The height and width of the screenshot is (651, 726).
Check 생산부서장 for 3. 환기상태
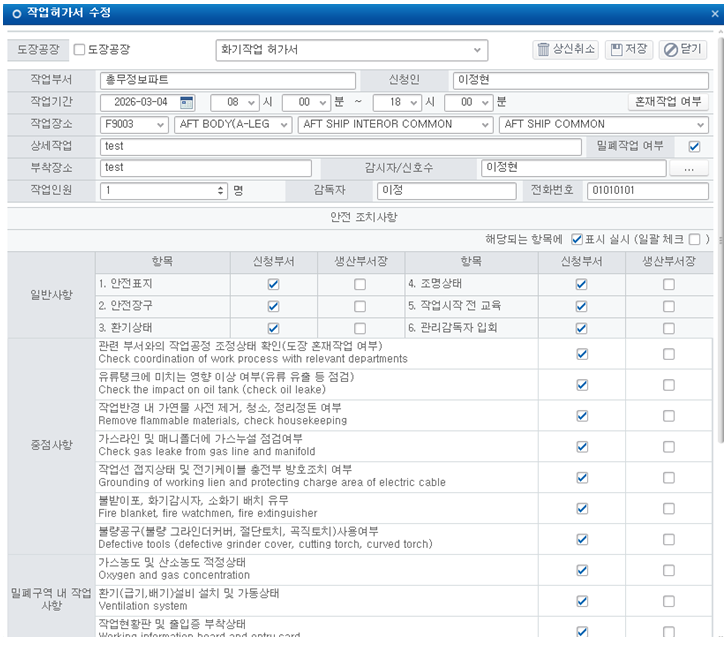coord(360,328)
